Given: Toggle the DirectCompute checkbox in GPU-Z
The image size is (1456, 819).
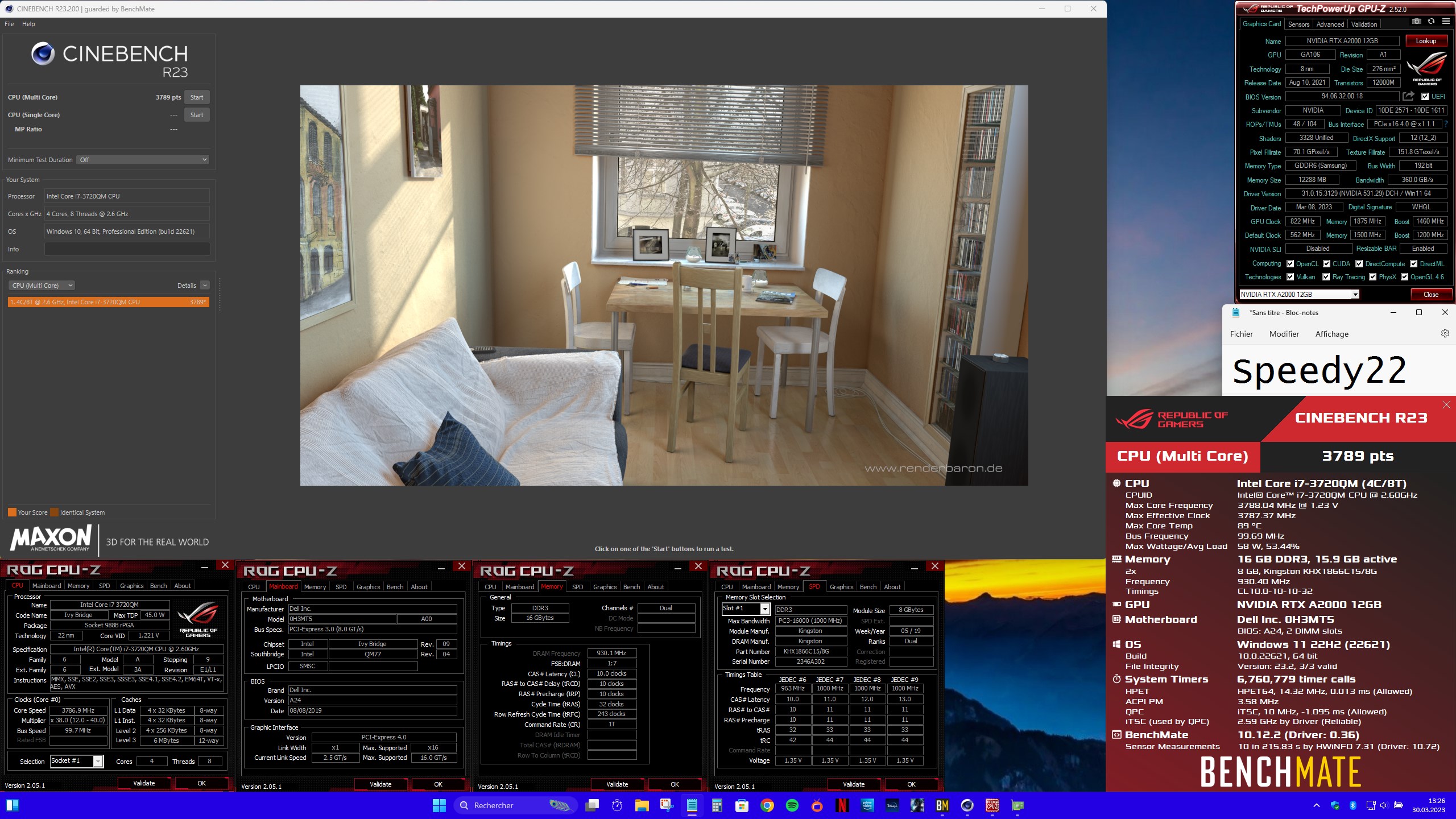Looking at the screenshot, I should tap(1359, 264).
